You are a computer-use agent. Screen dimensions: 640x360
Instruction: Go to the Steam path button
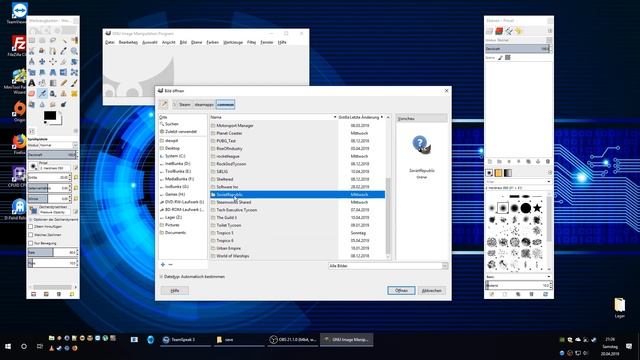pyautogui.click(x=184, y=104)
